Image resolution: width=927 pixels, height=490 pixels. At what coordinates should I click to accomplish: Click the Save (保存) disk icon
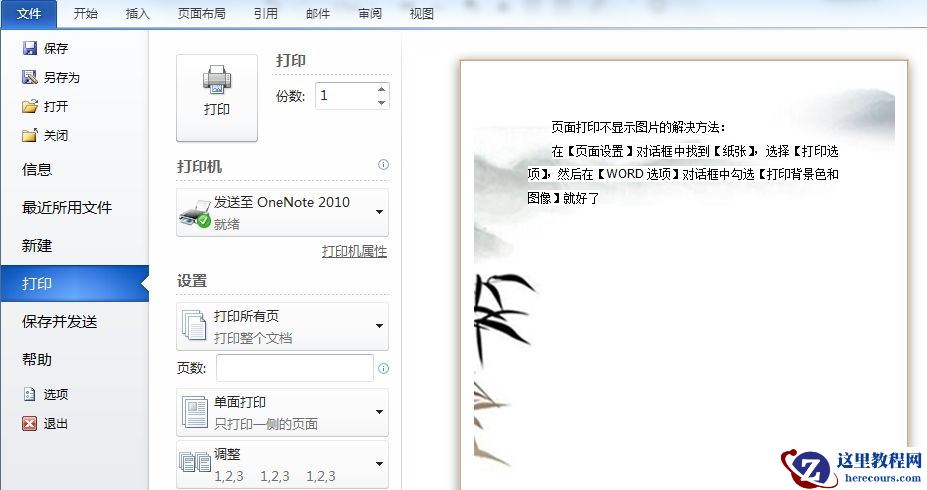click(x=30, y=48)
